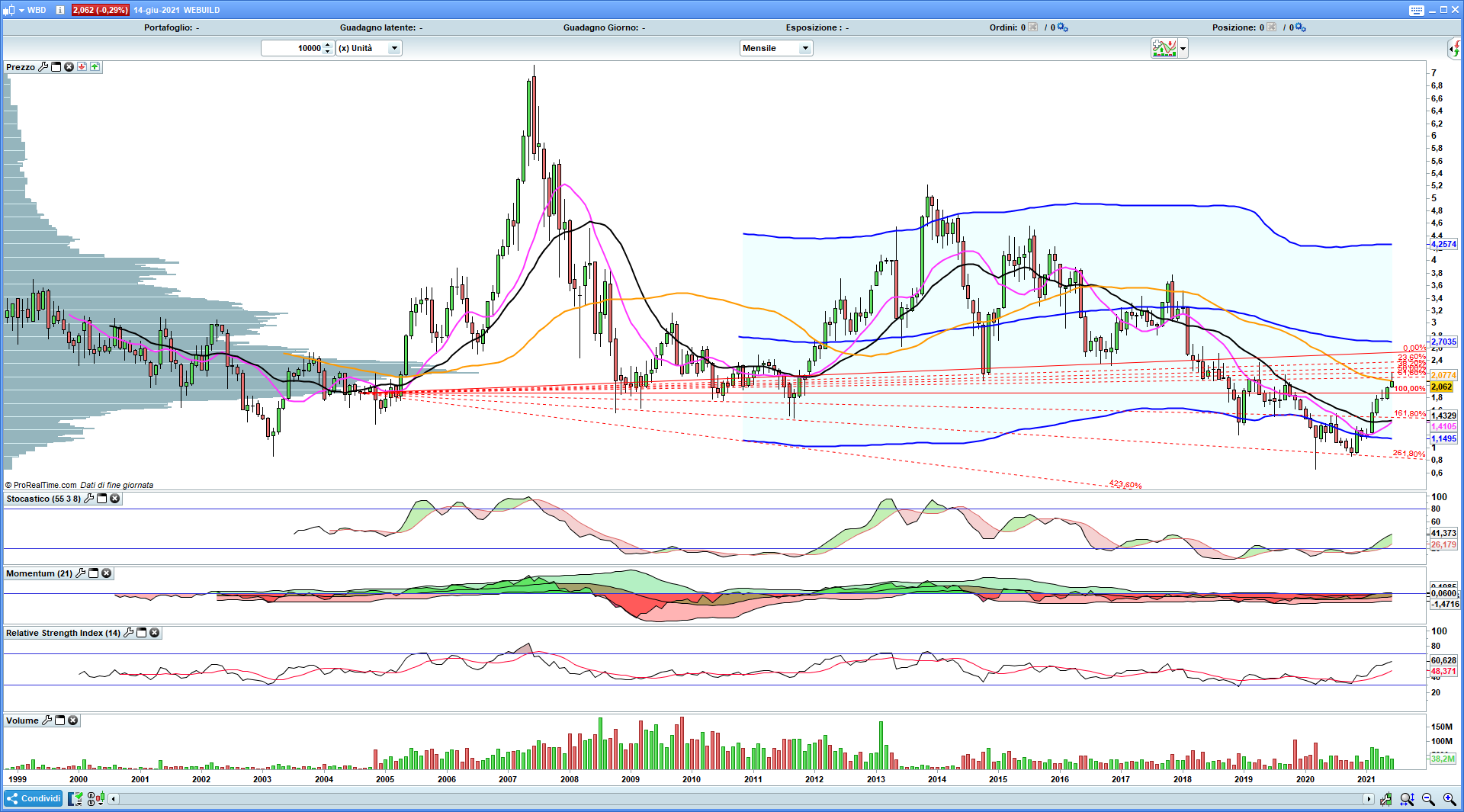Screen dimensions: 1464x812
Task: Remove the Stocastico indicator
Action: 114,499
